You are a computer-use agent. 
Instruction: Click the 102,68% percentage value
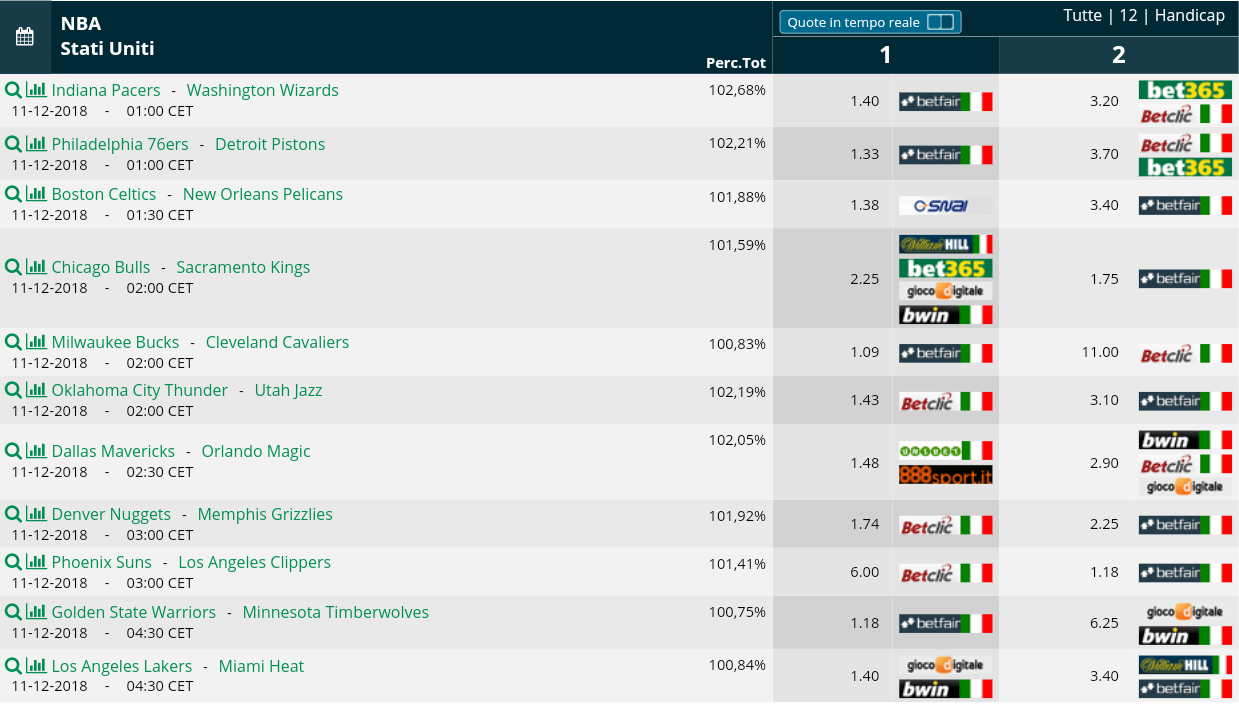click(737, 90)
